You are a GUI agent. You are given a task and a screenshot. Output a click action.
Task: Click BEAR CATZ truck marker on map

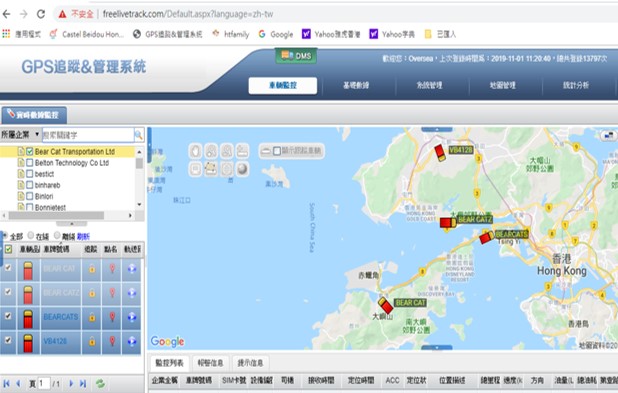[448, 223]
